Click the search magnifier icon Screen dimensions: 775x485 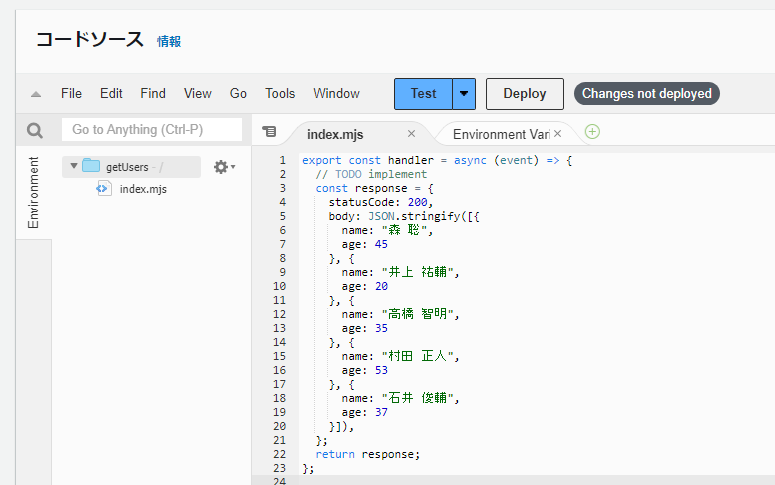[x=35, y=131]
